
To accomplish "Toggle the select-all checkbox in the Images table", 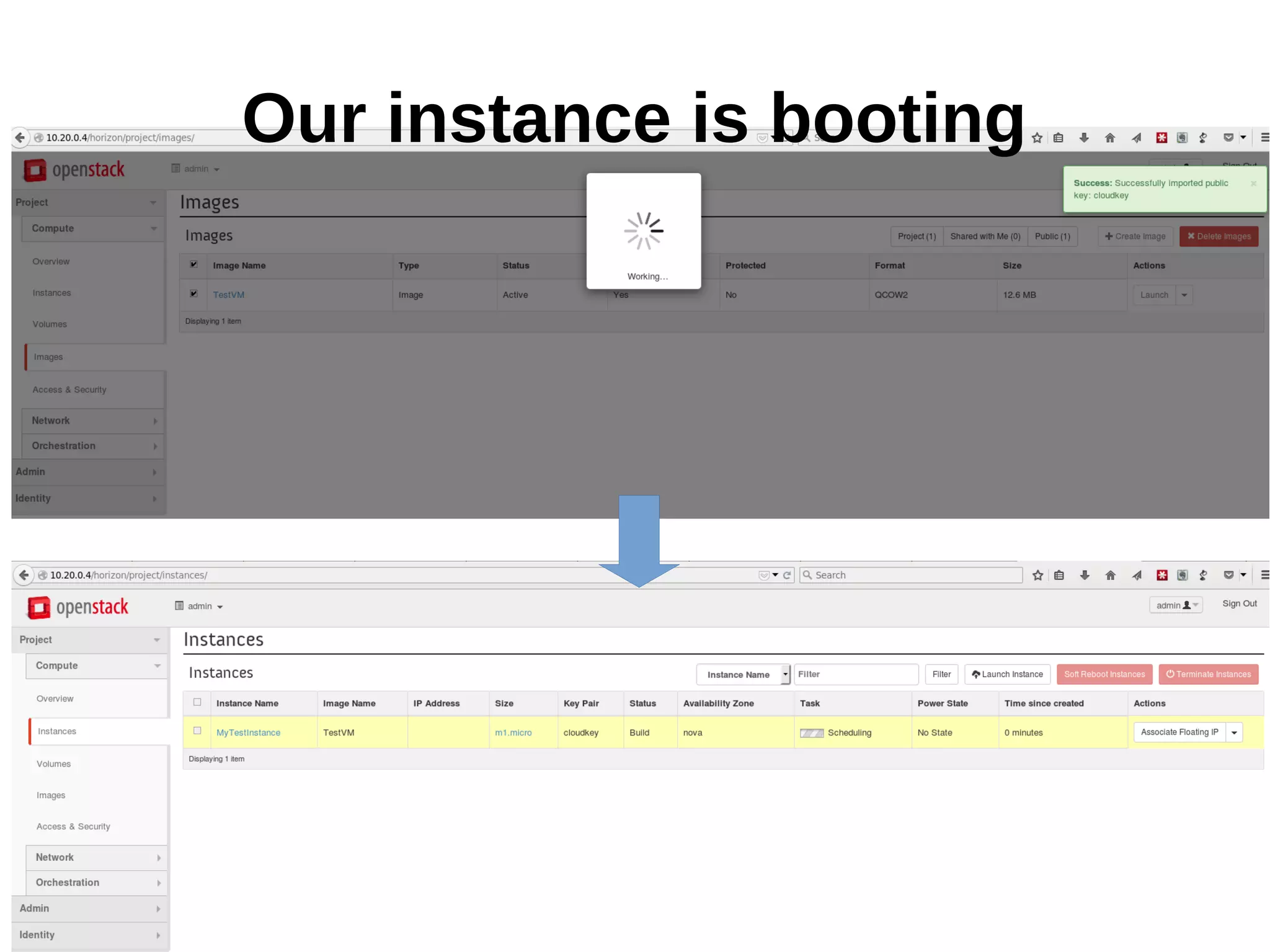I will point(193,264).
